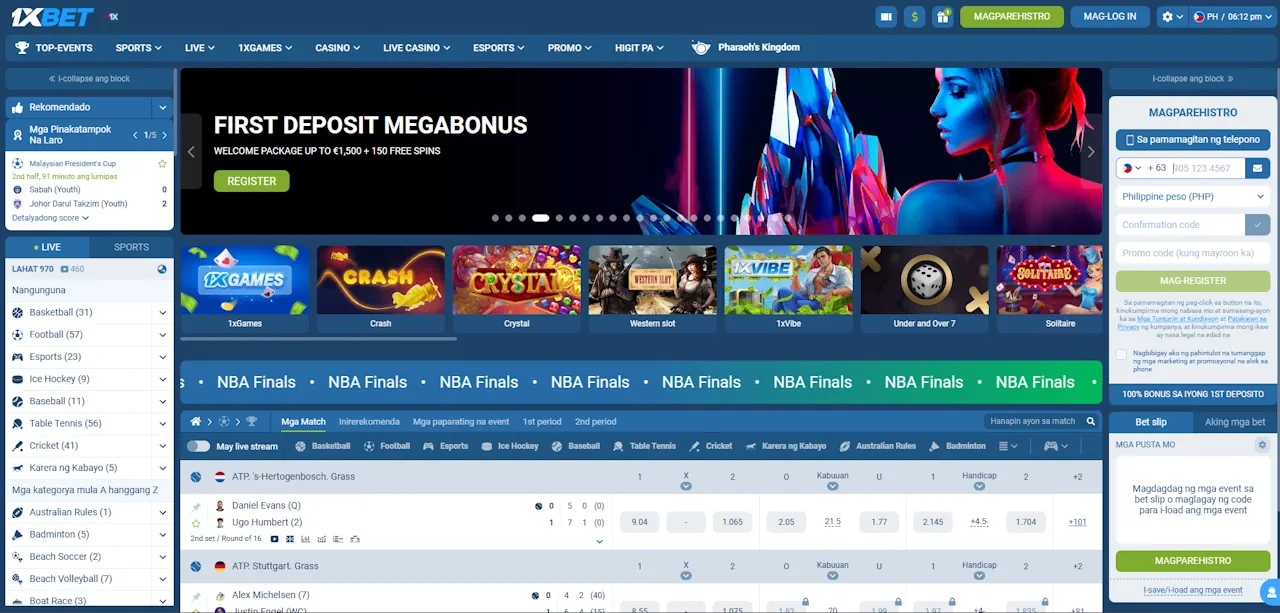Open the Crash game thumbnail

tap(381, 289)
